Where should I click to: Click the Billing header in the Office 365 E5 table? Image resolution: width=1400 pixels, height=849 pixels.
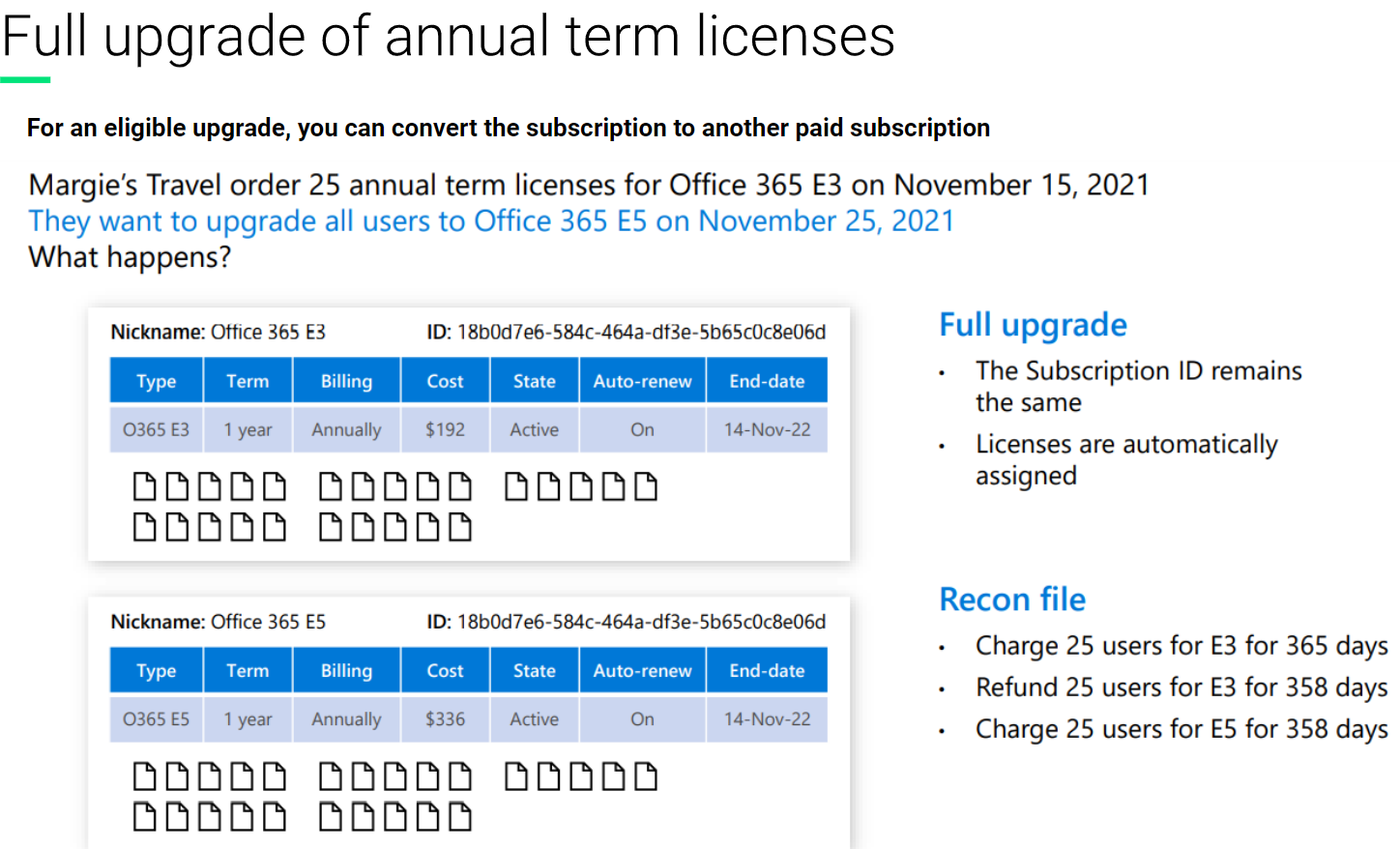346,670
